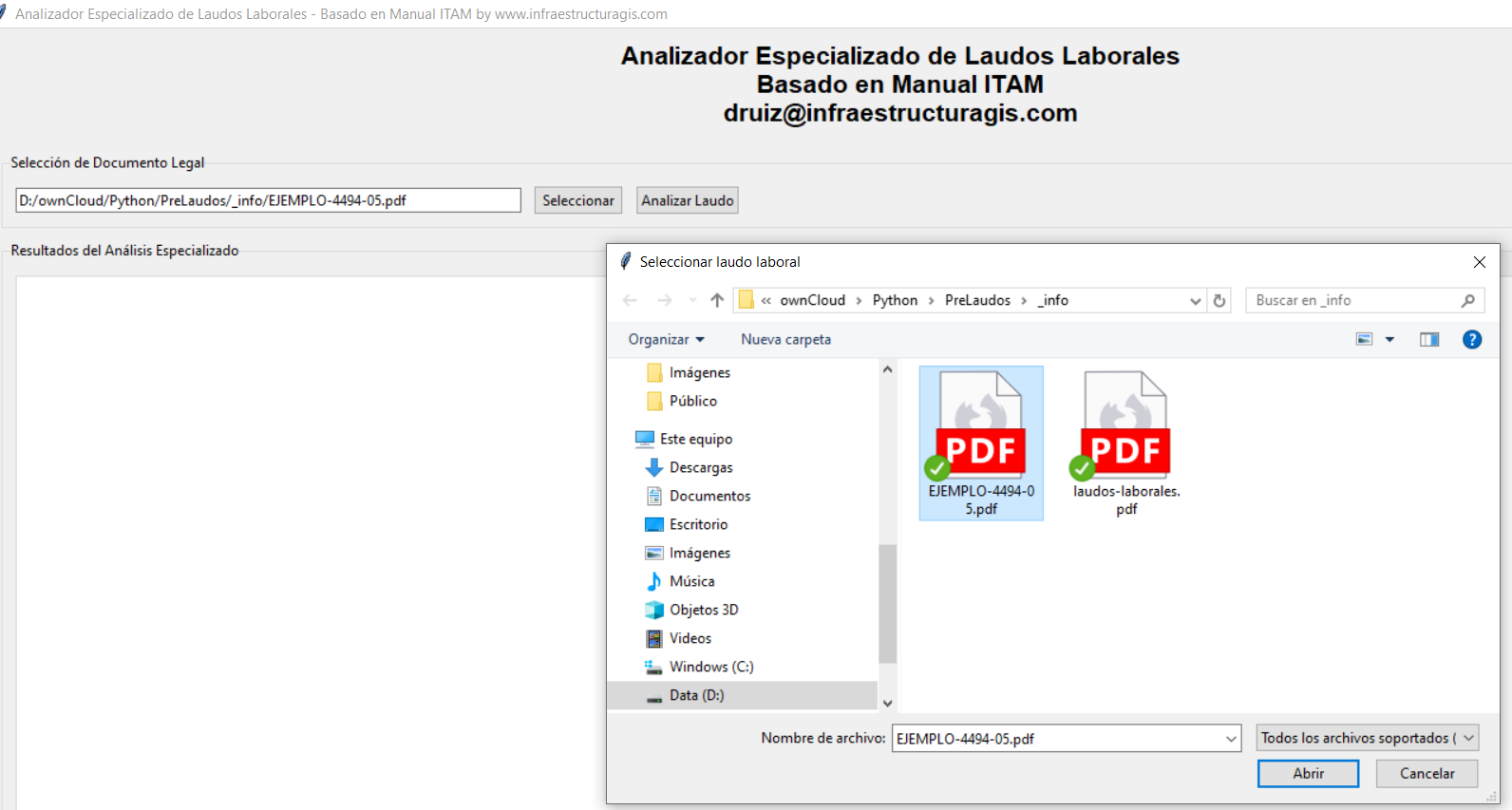Click the search magnifier icon in Buscar field
1512x810 pixels.
[1468, 300]
